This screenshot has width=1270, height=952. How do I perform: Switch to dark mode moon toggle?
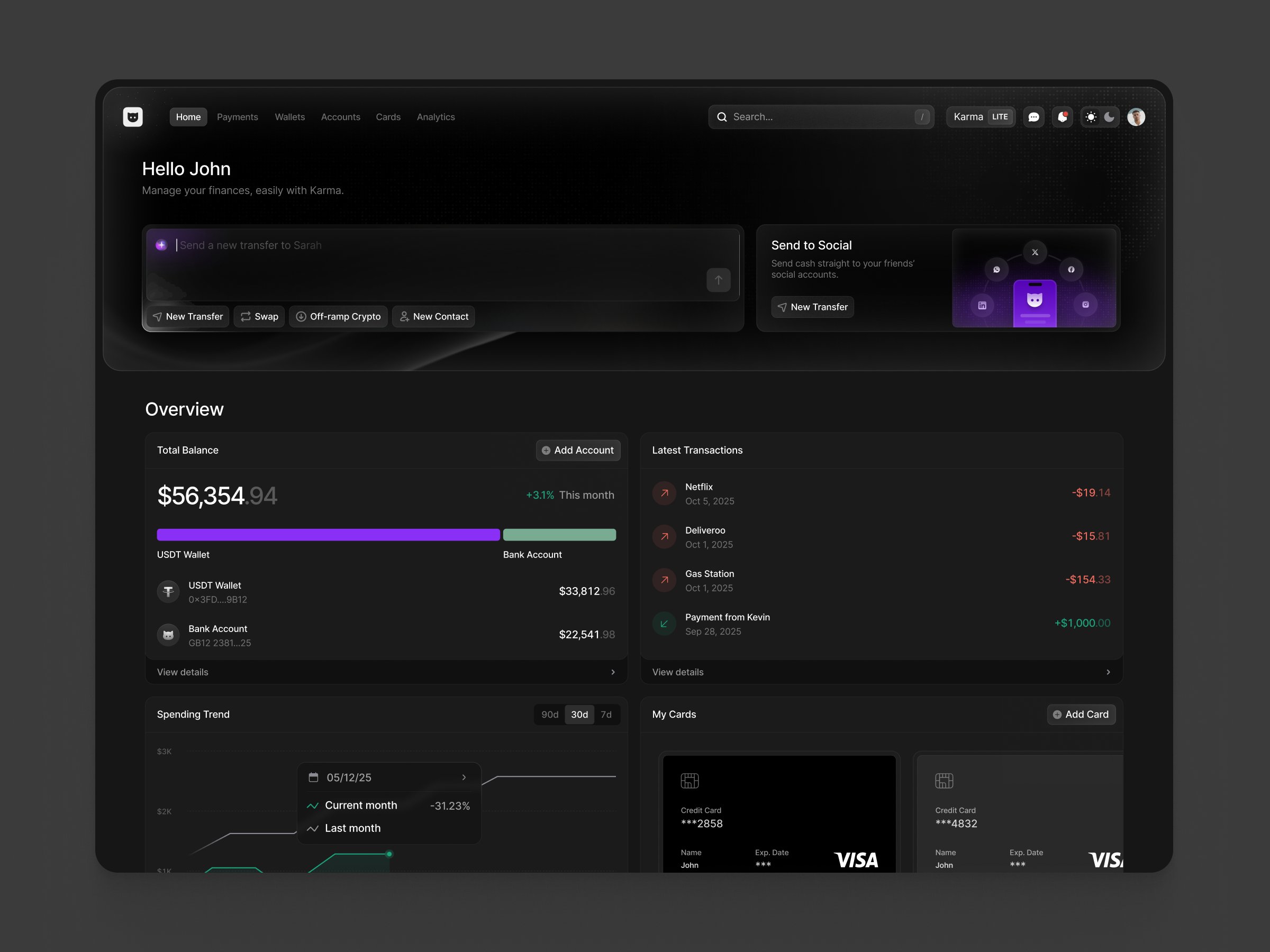pyautogui.click(x=1109, y=117)
